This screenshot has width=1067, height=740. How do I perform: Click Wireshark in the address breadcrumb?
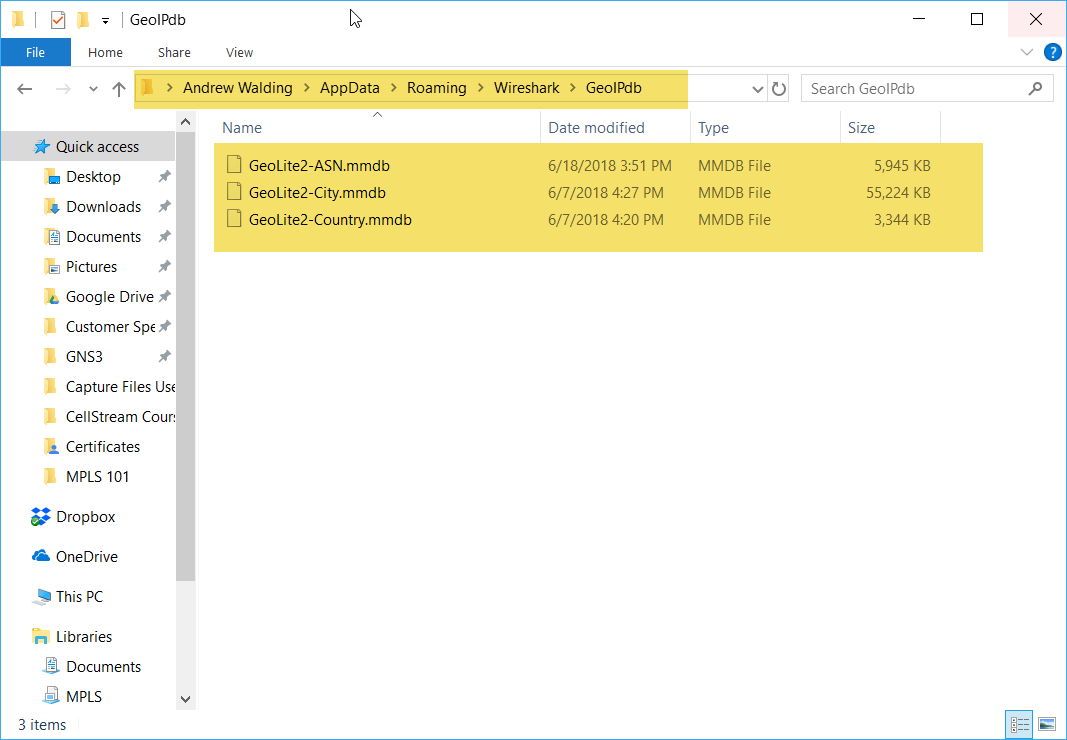point(525,88)
